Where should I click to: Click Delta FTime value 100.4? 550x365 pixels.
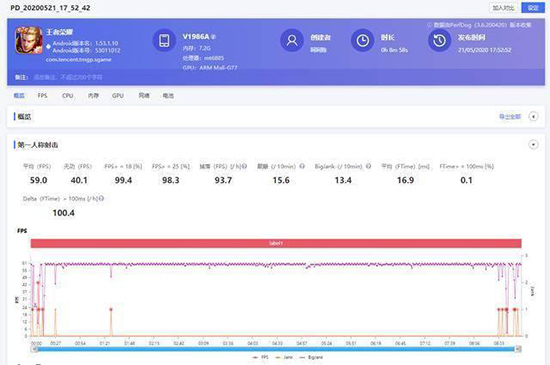(x=63, y=213)
